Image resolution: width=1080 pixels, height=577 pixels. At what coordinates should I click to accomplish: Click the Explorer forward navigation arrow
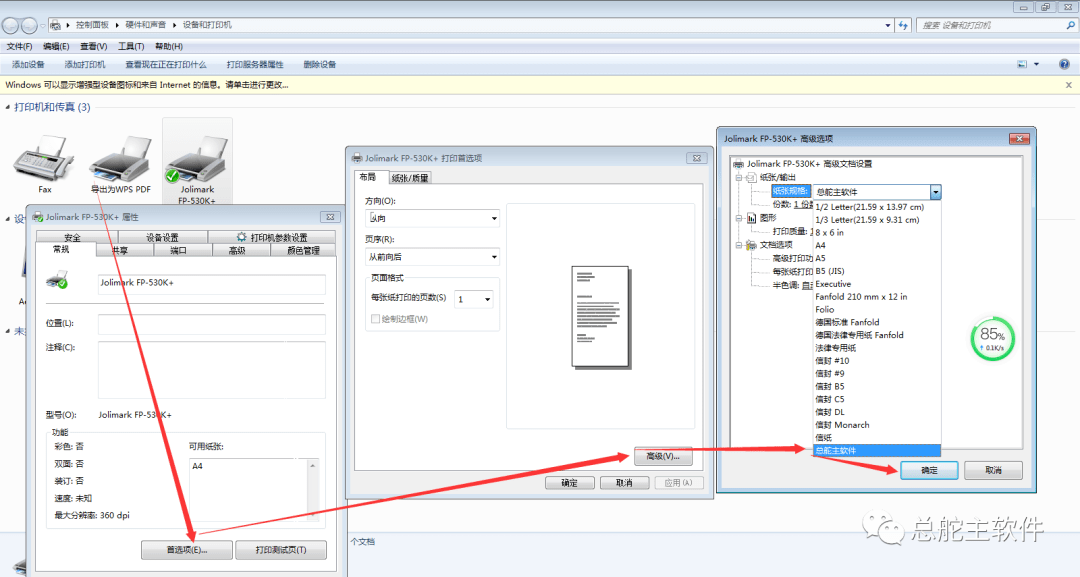(x=29, y=25)
